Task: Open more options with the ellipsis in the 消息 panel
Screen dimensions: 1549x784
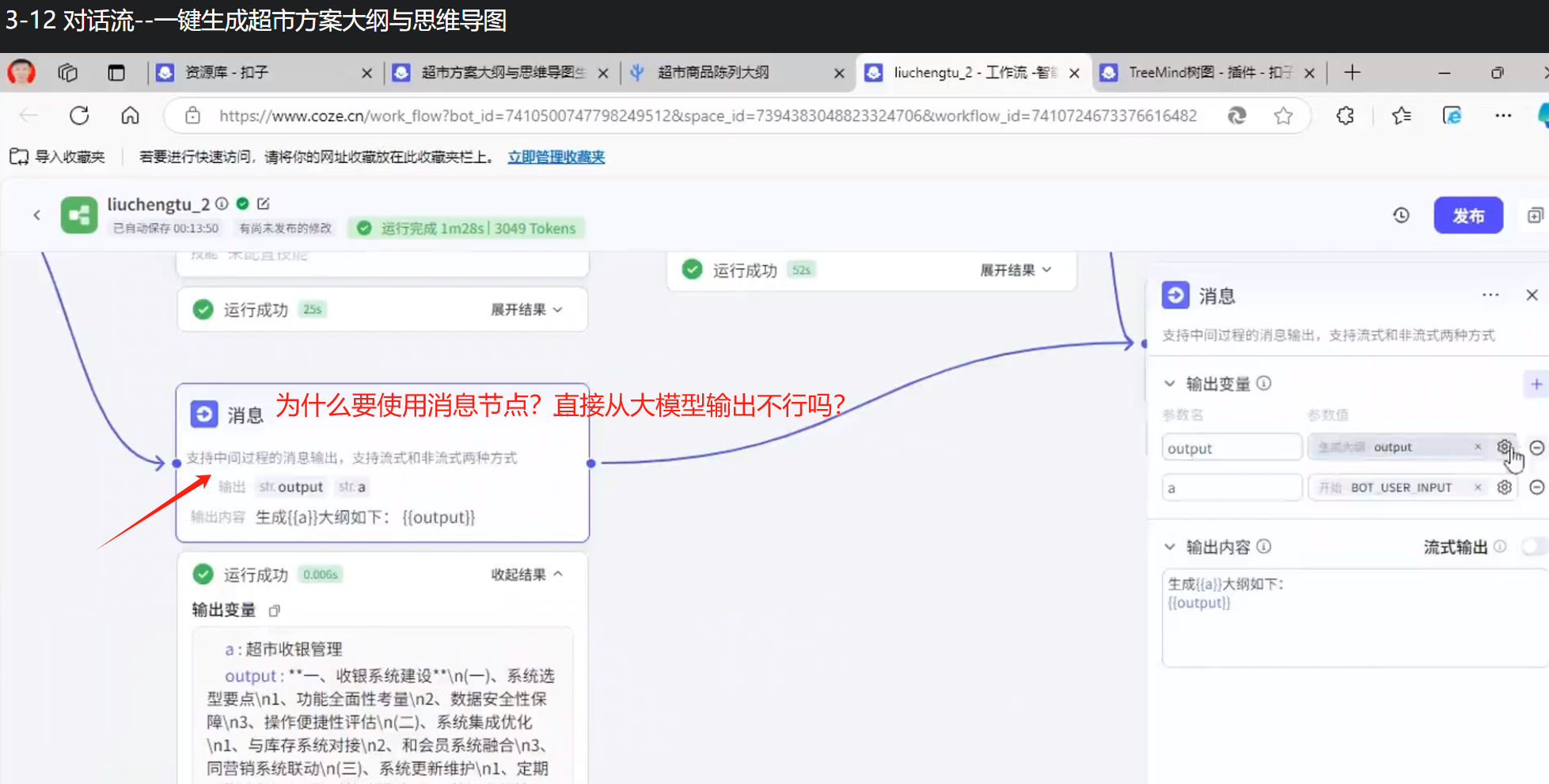Action: click(1490, 294)
